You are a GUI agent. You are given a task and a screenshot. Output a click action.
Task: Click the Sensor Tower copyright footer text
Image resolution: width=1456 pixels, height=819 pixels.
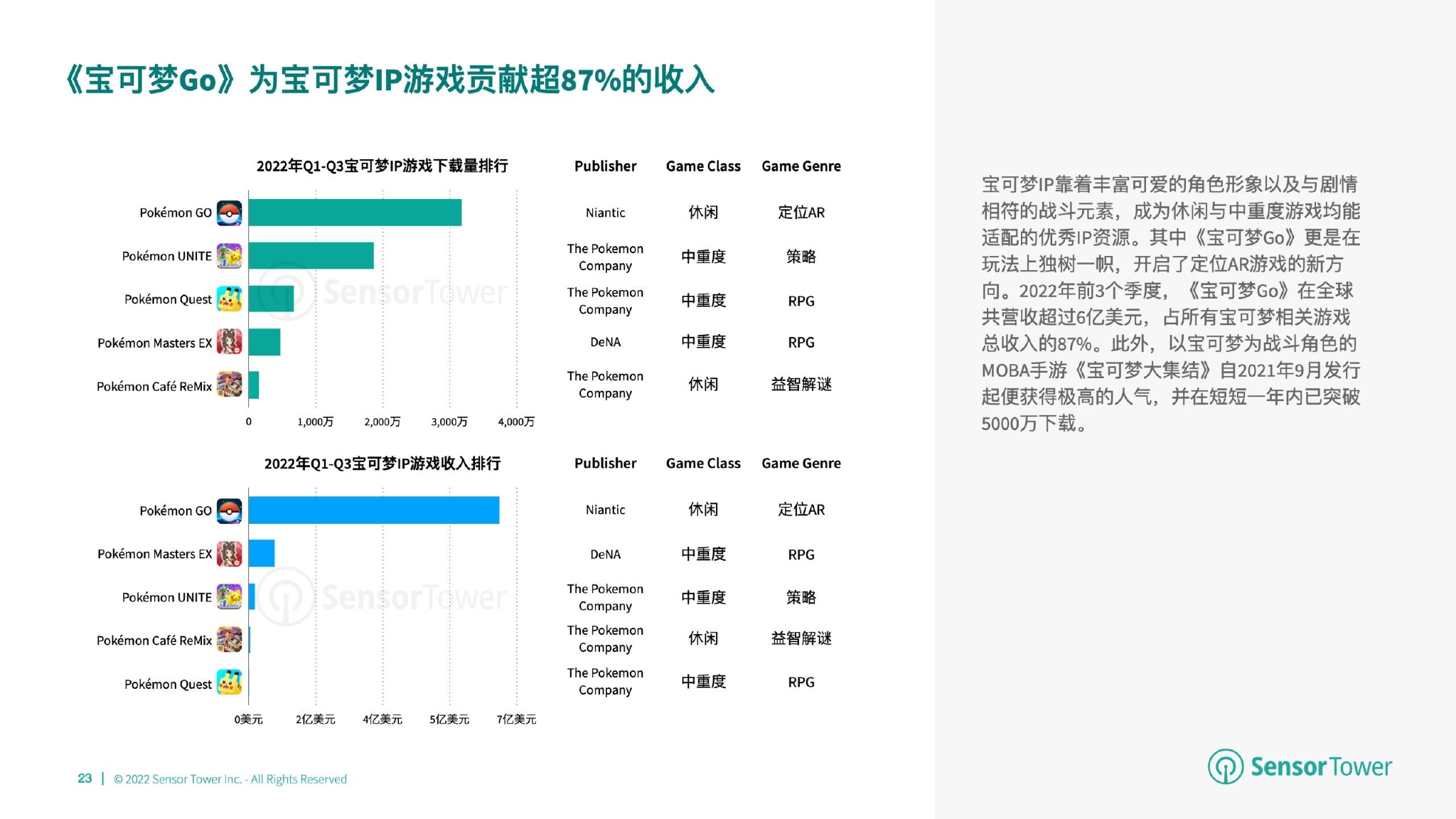(230, 779)
